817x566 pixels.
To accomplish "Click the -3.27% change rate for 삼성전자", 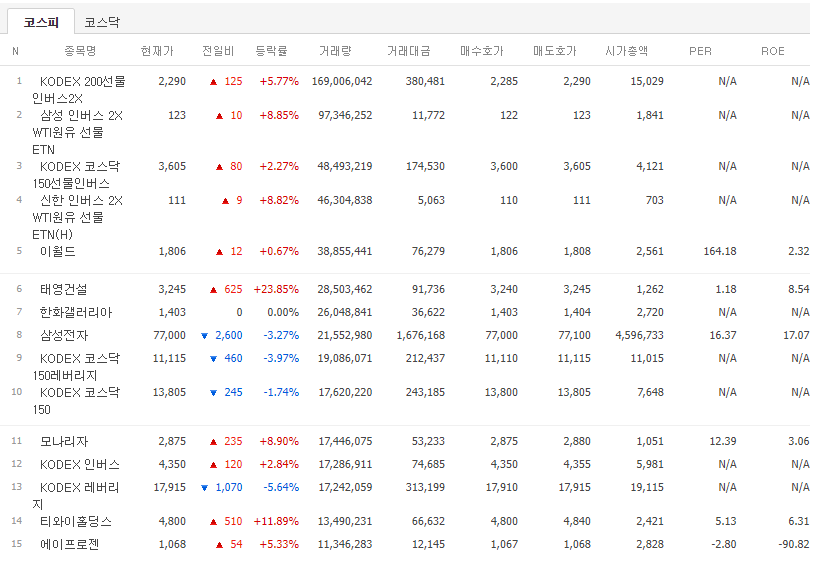I will [281, 335].
